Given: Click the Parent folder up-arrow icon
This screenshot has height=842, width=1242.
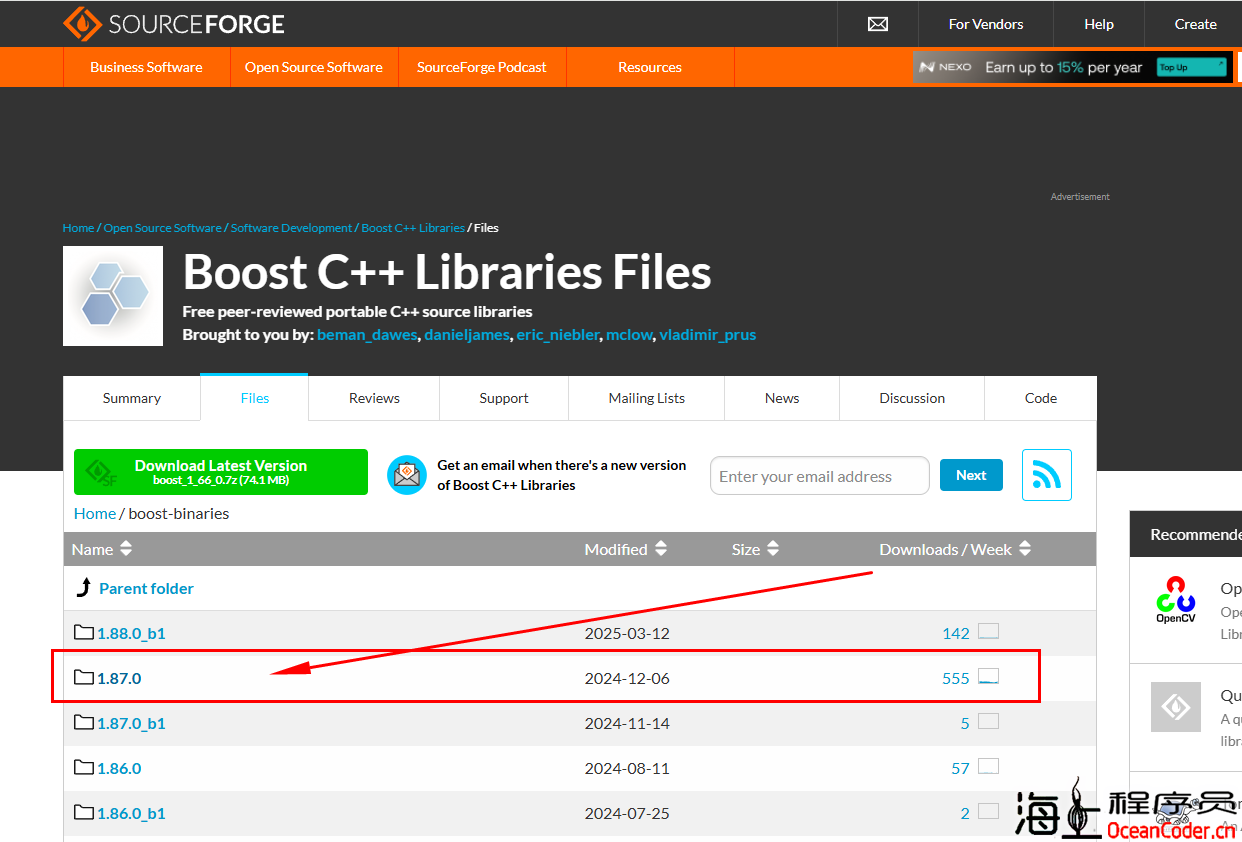Looking at the screenshot, I should pos(84,588).
